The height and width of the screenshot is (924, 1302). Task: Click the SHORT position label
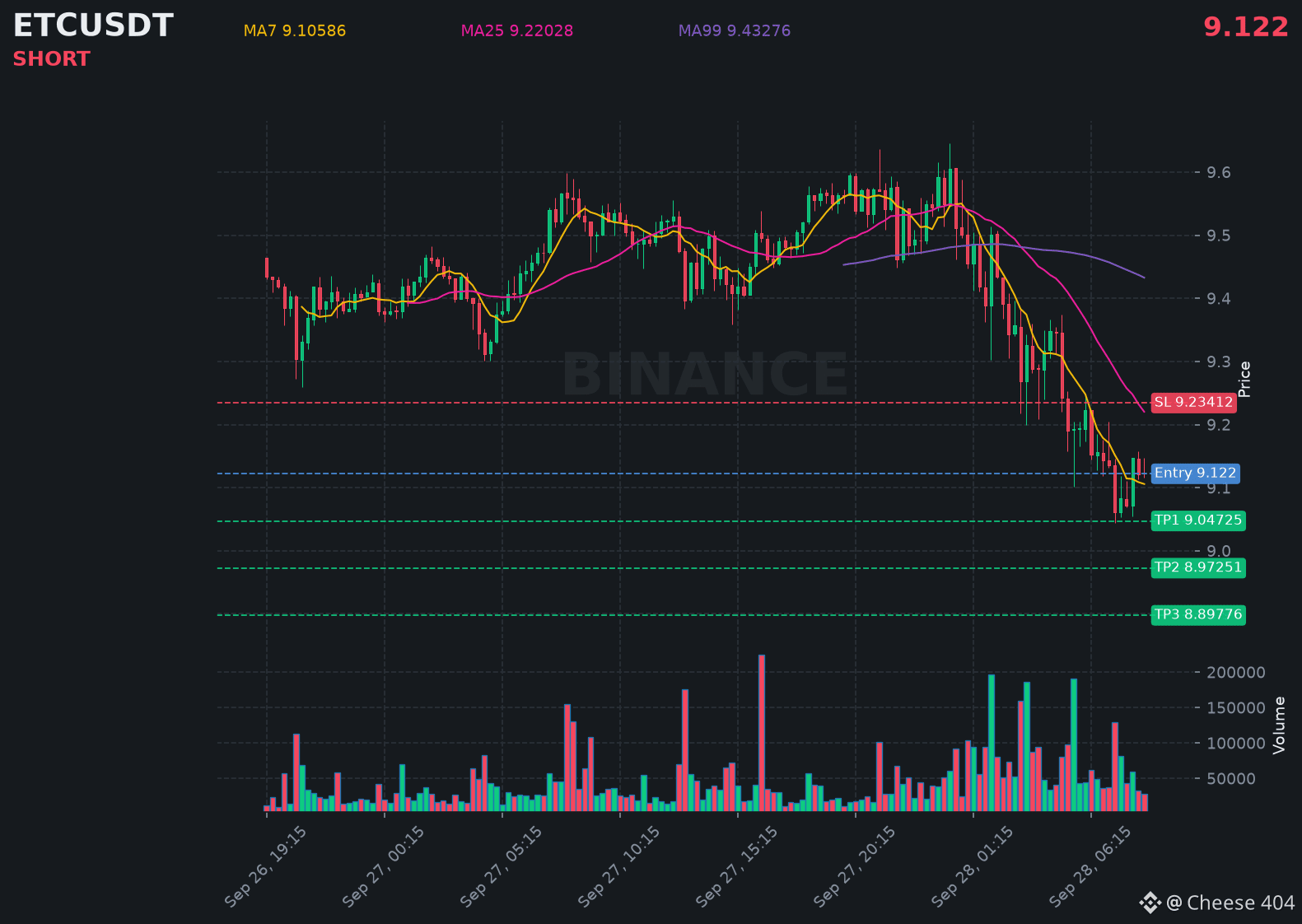(x=51, y=59)
